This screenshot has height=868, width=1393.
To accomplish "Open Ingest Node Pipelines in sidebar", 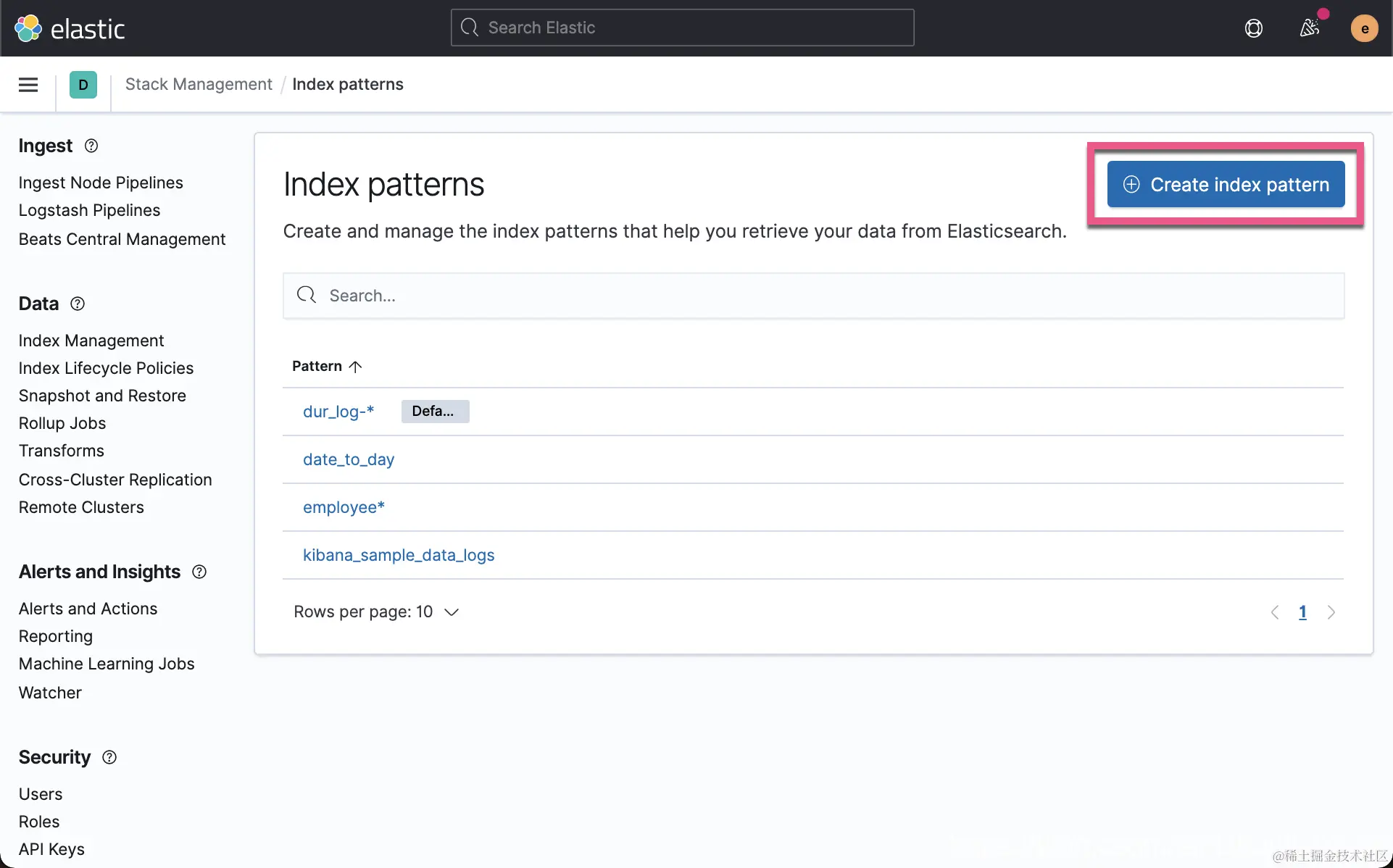I will [101, 183].
